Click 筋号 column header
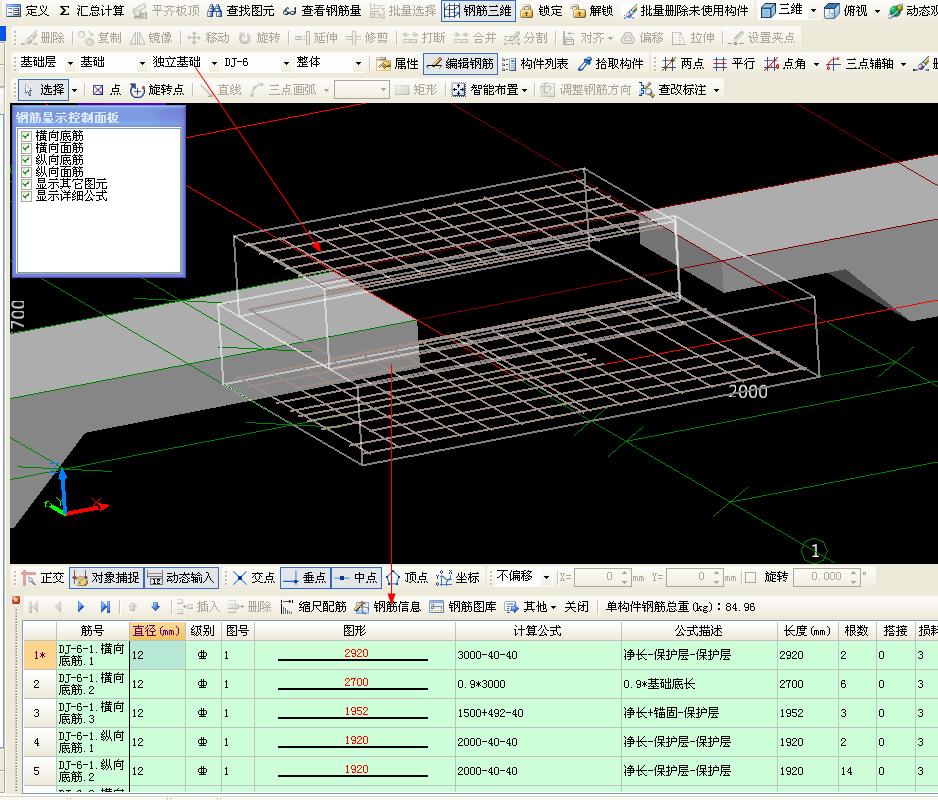This screenshot has width=938, height=800. [x=92, y=631]
